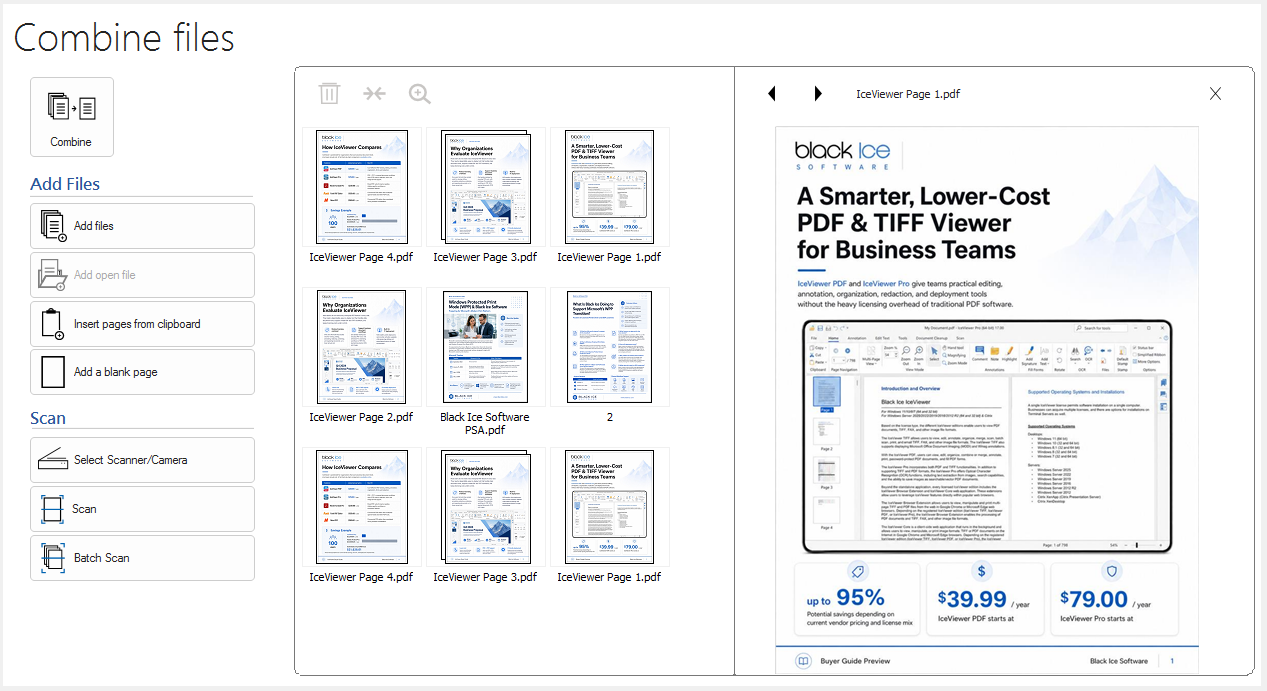Select the IceViewer Page 2.pdf thumbnail
Screen dimensions: 1267x691
tap(362, 347)
